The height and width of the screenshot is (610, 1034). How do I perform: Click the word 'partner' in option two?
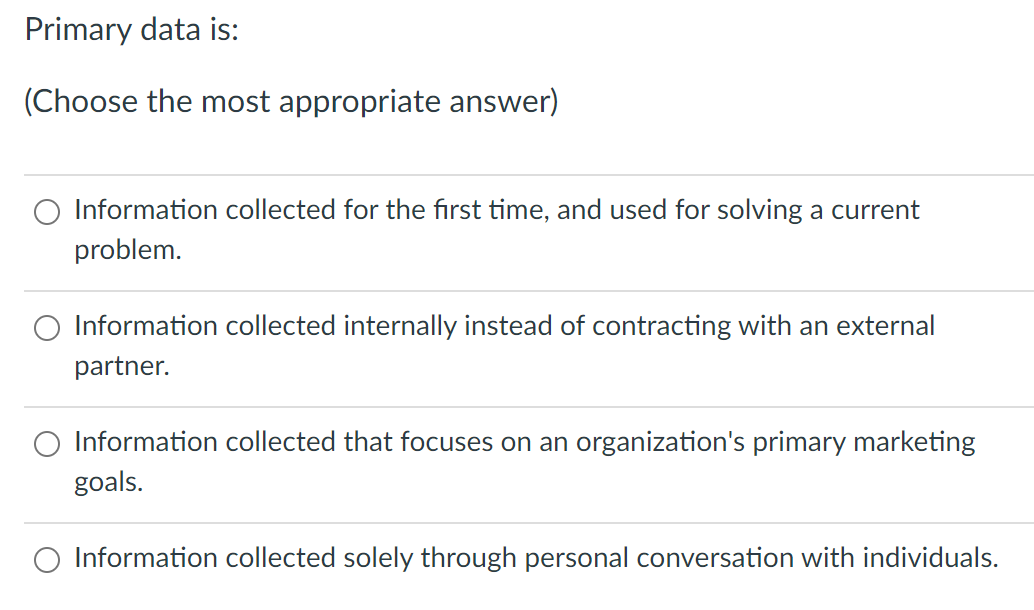coord(118,366)
